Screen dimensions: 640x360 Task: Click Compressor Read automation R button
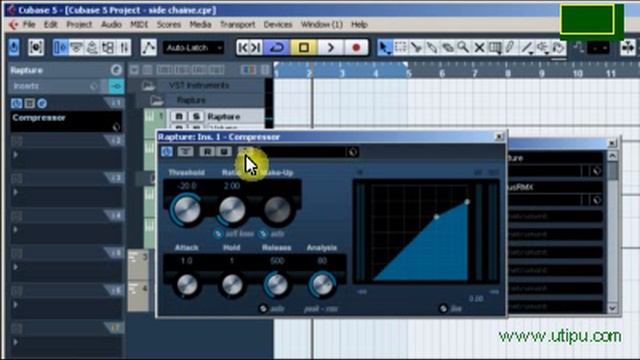point(207,152)
